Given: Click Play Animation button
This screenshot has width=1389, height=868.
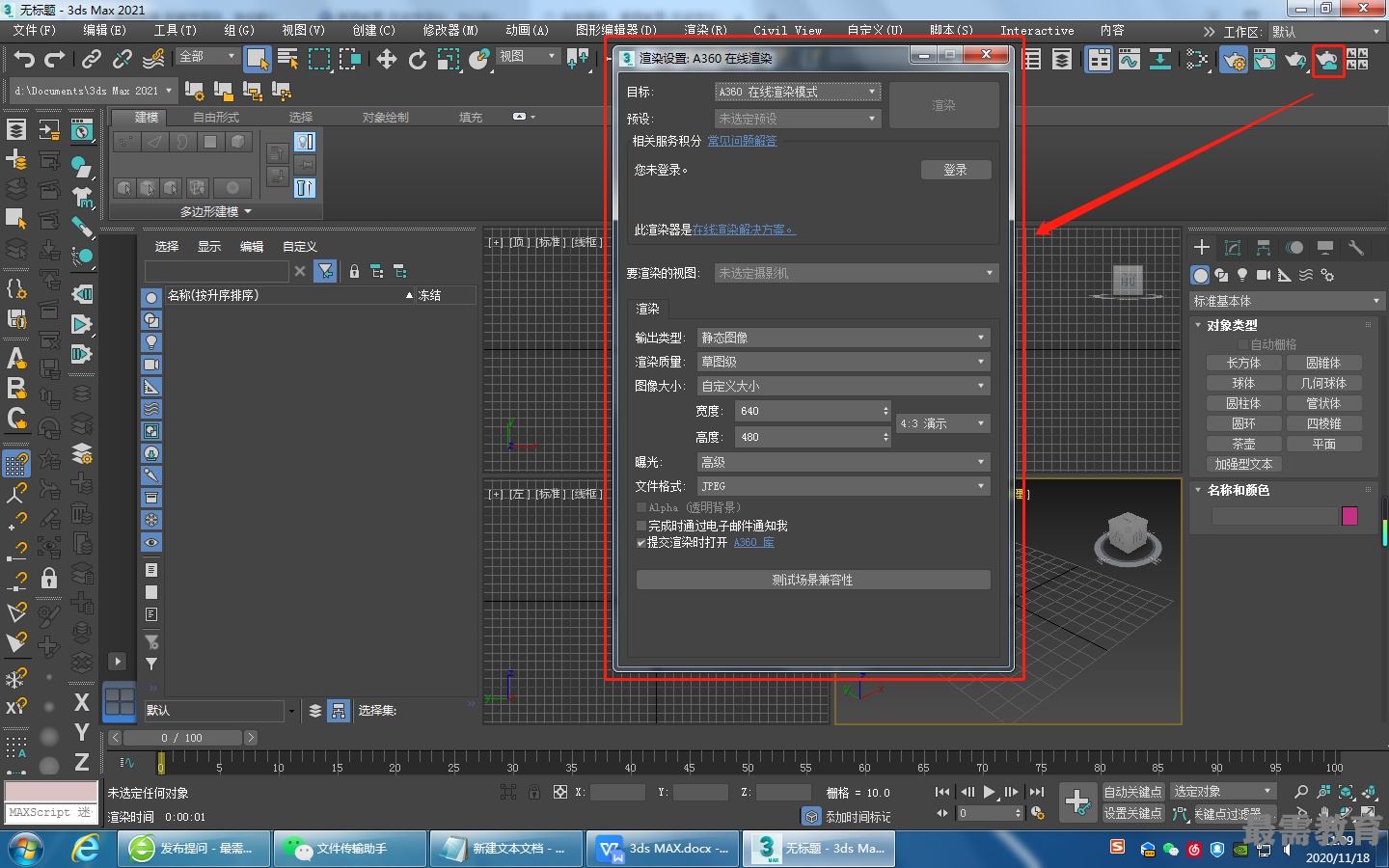Looking at the screenshot, I should [989, 792].
